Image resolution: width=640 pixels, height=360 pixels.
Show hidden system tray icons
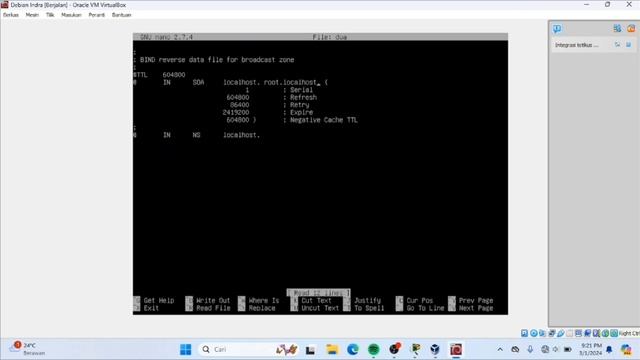pos(500,349)
